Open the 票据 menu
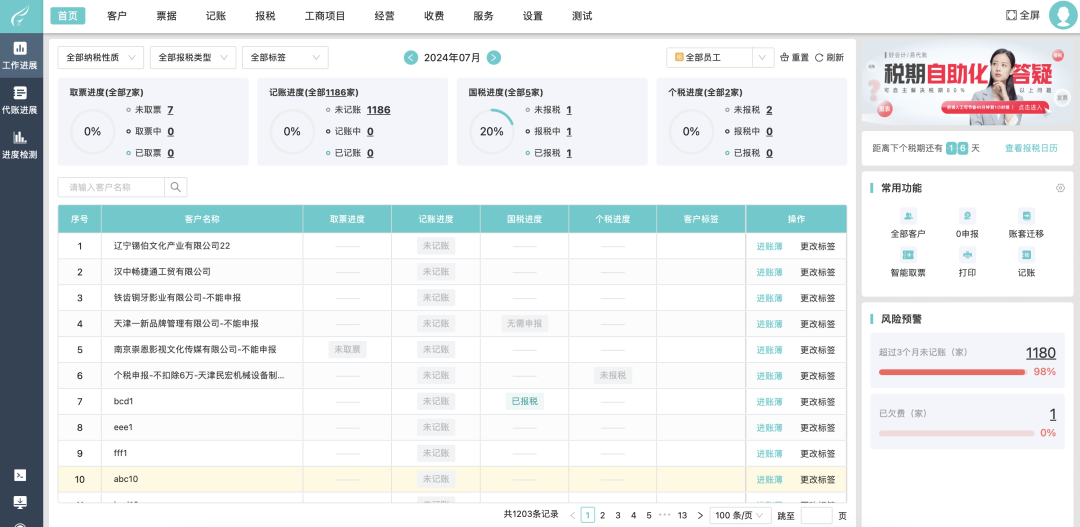Image resolution: width=1080 pixels, height=527 pixels. 166,16
